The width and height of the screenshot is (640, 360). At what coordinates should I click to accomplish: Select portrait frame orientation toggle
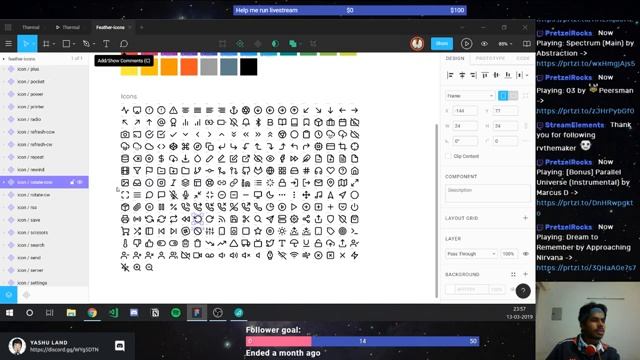(503, 96)
